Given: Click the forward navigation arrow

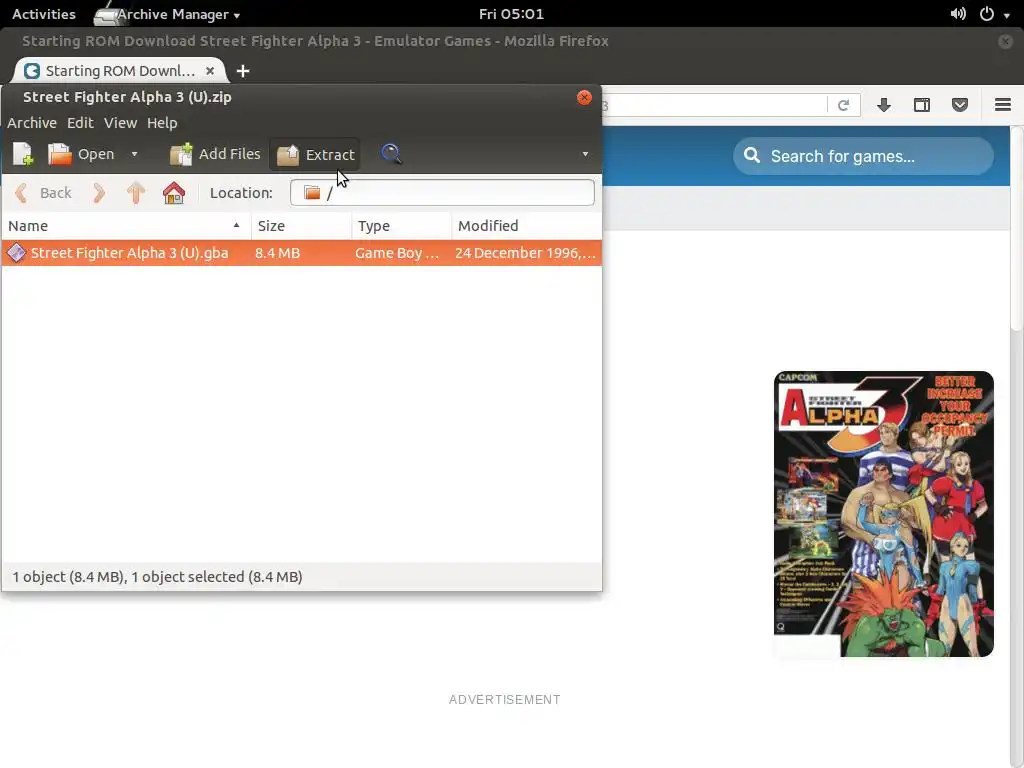Looking at the screenshot, I should 99,193.
